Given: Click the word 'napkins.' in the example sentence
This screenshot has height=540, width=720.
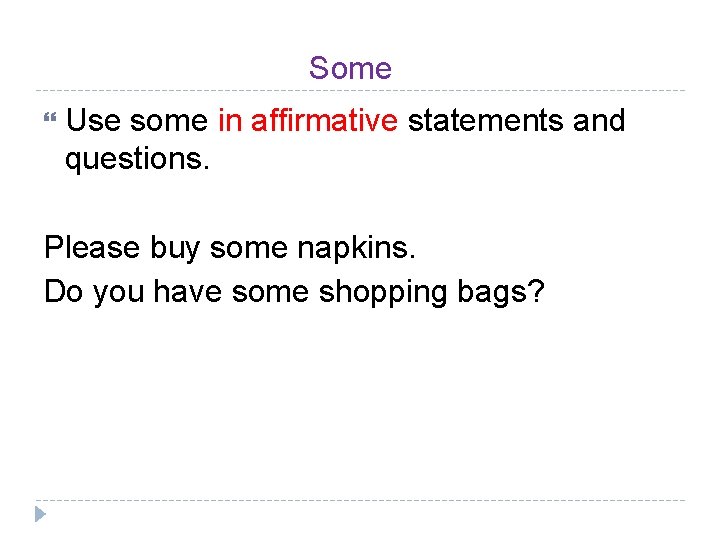Looking at the screenshot, I should [x=356, y=248].
